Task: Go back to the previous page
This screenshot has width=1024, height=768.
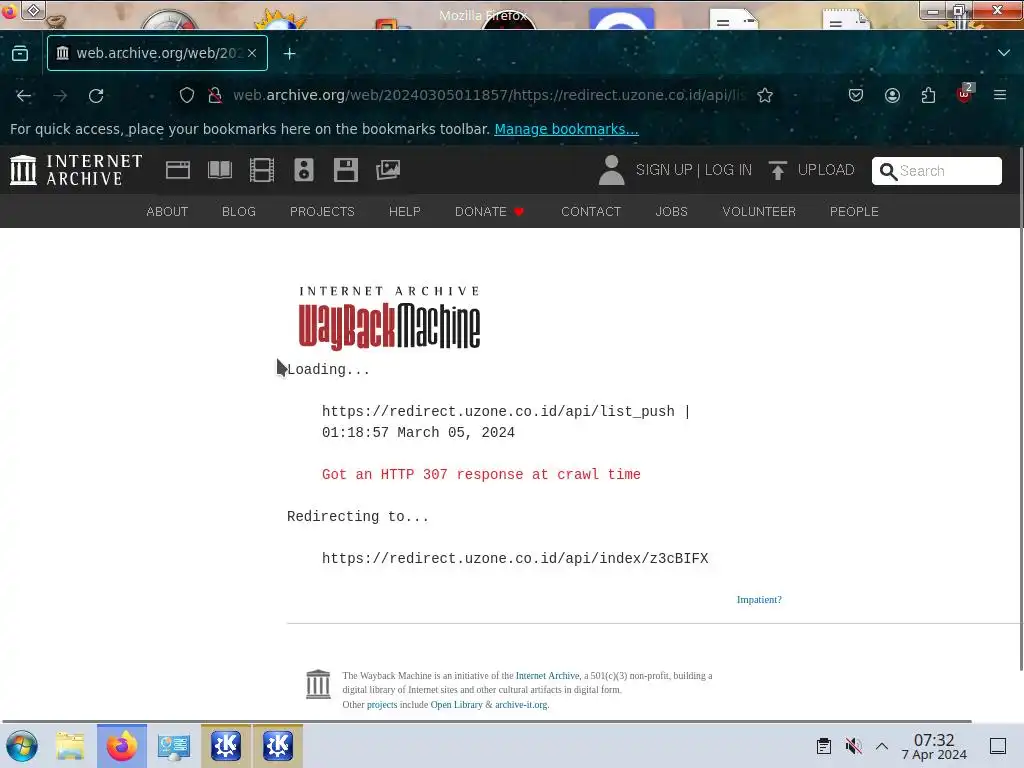Action: click(x=24, y=95)
